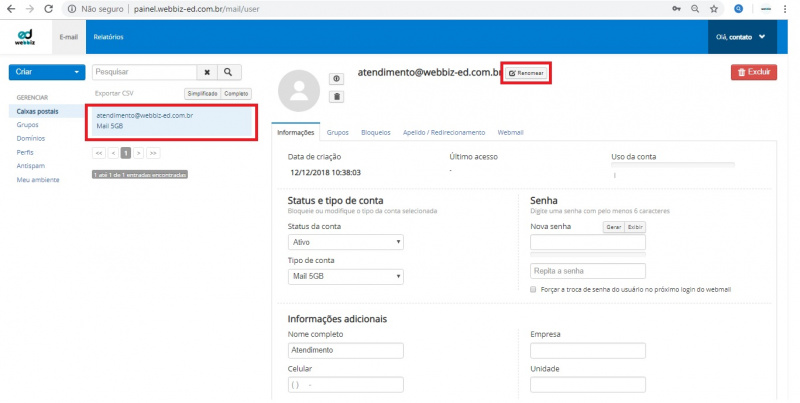Screen dimensions: 800x403
Task: Enable forced password change on next login
Action: [534, 290]
